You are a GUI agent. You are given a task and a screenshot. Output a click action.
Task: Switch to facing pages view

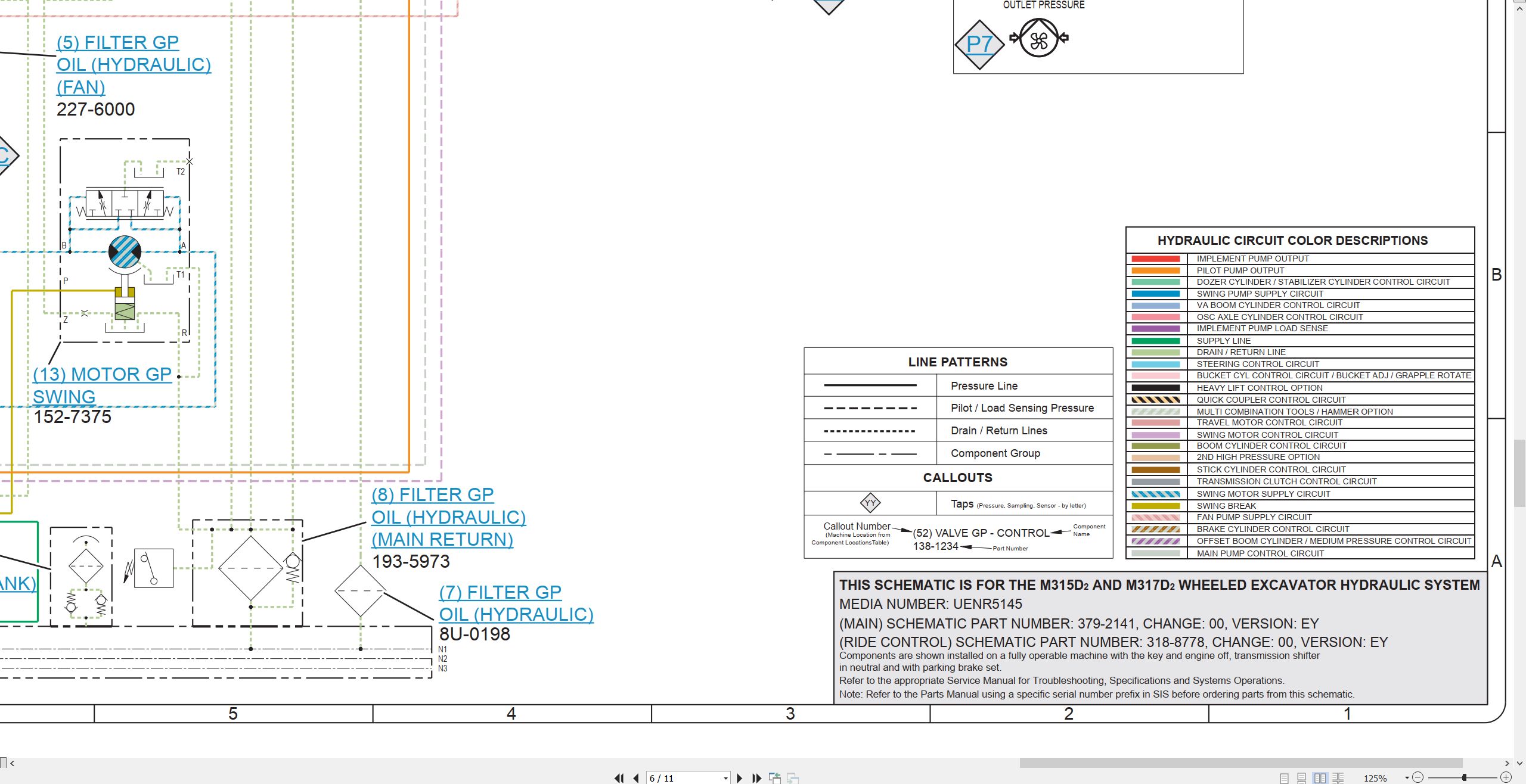1320,778
